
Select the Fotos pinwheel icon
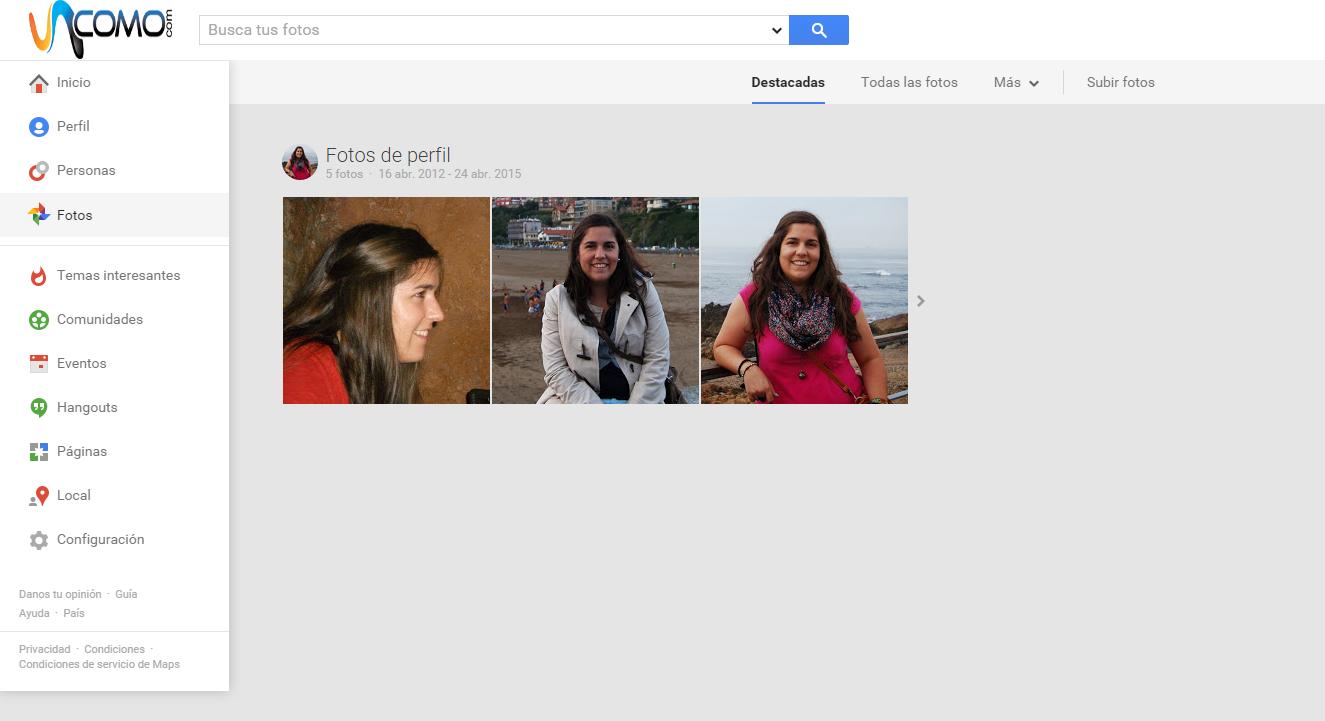(39, 215)
